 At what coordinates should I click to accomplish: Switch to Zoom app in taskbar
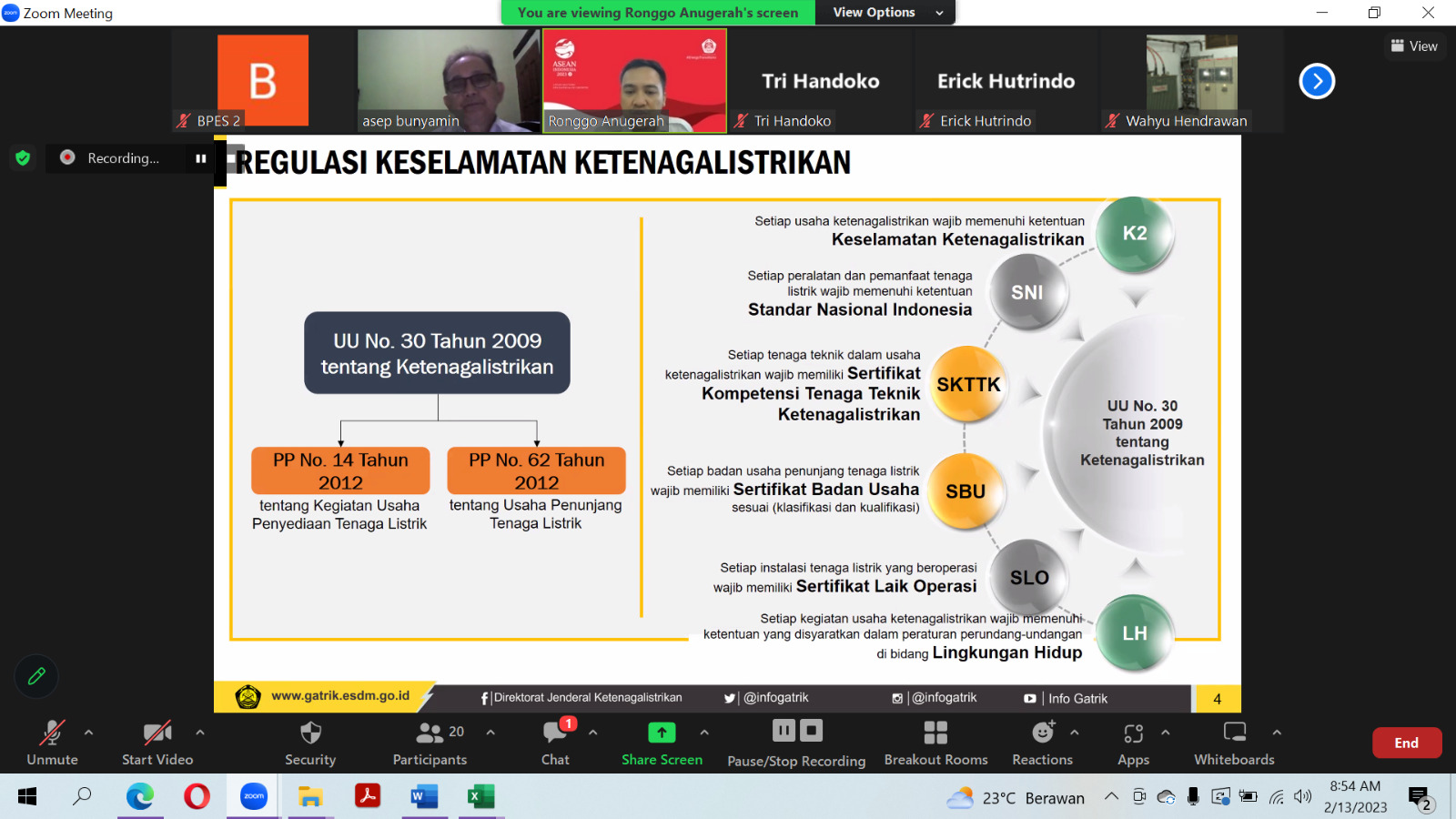pos(254,797)
